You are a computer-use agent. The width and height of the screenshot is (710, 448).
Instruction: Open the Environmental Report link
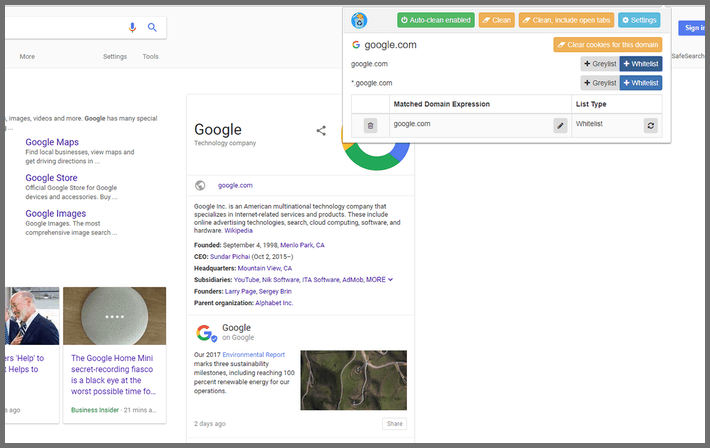(x=254, y=355)
